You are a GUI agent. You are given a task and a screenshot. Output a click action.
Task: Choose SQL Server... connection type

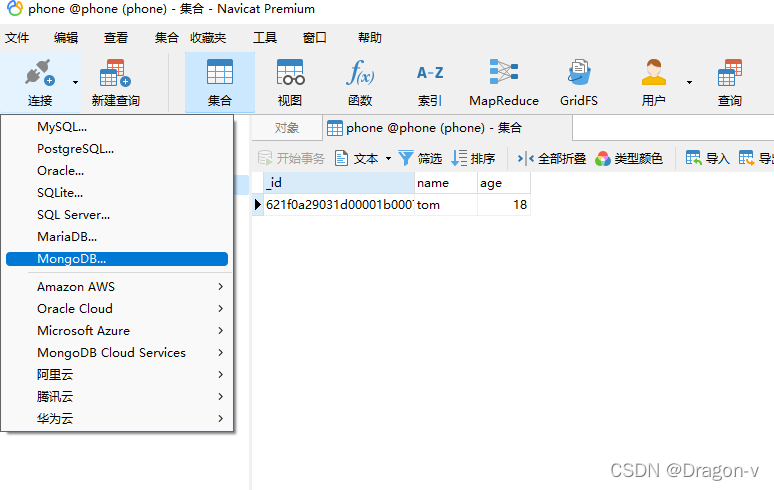pyautogui.click(x=117, y=215)
